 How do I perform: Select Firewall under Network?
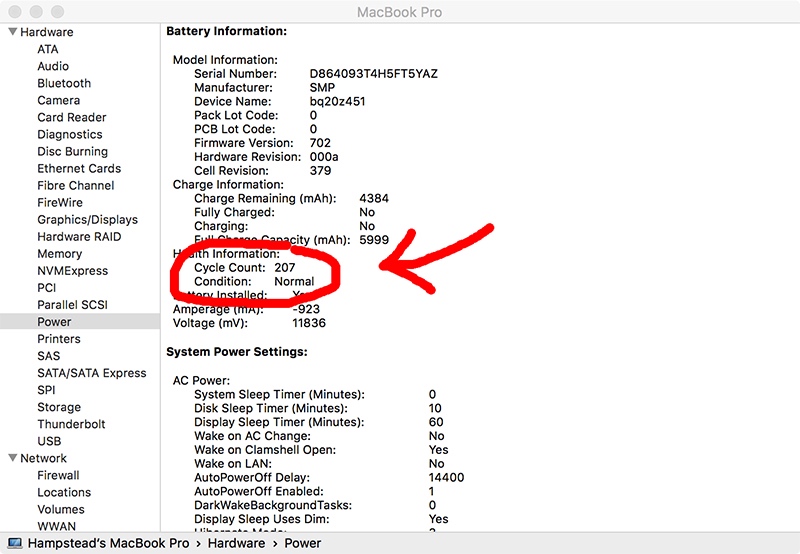(x=58, y=475)
